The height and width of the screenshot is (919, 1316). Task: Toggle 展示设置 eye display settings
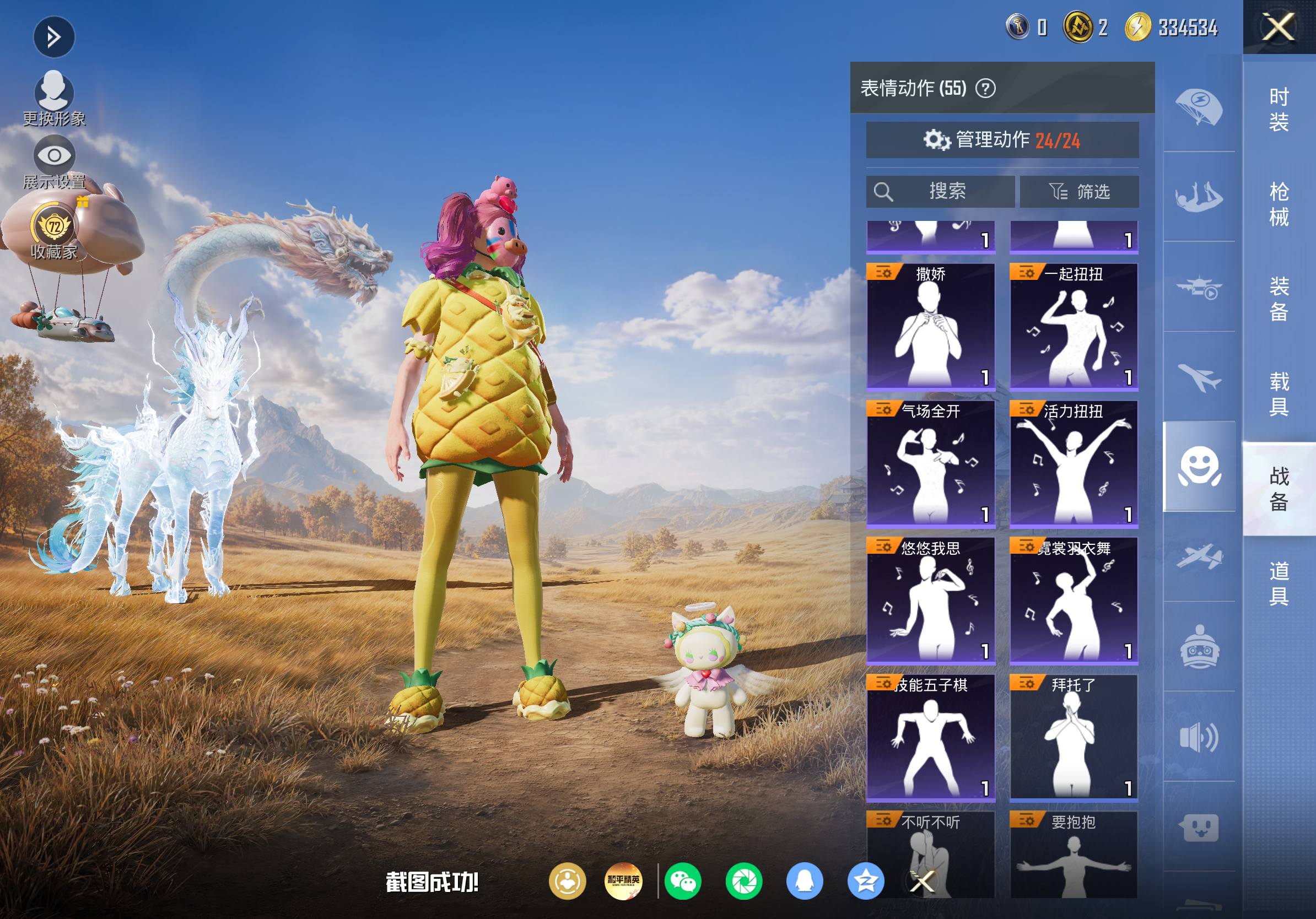(54, 163)
